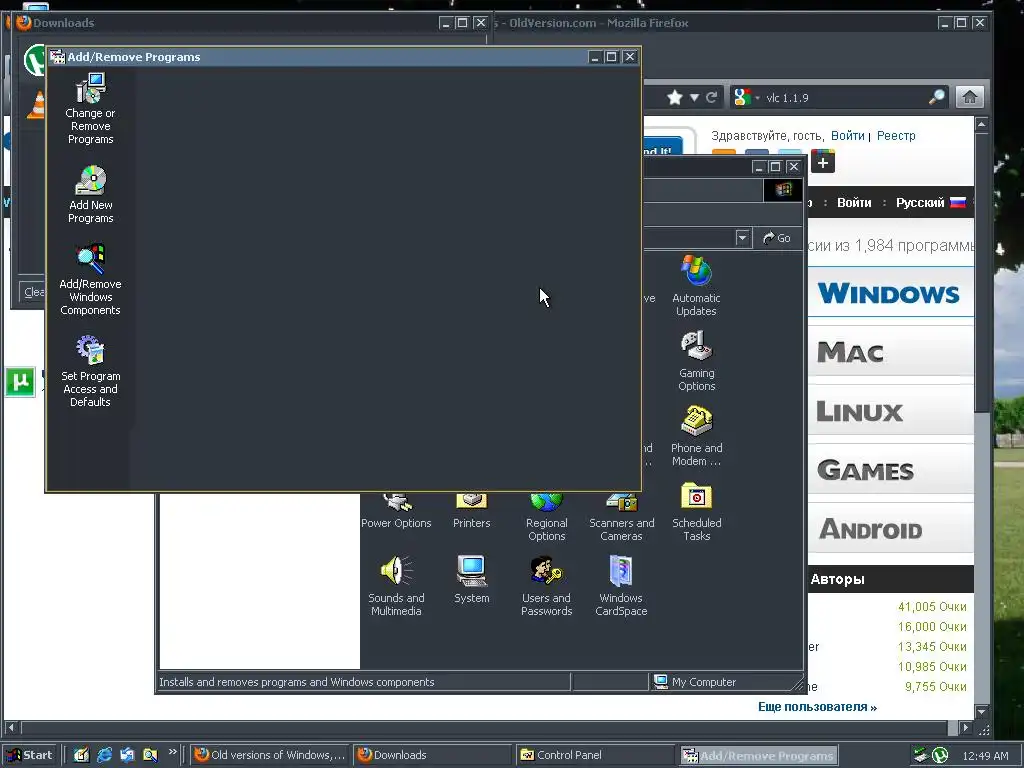Select Windows category on OldVersion site
This screenshot has height=768, width=1024.
coord(889,293)
